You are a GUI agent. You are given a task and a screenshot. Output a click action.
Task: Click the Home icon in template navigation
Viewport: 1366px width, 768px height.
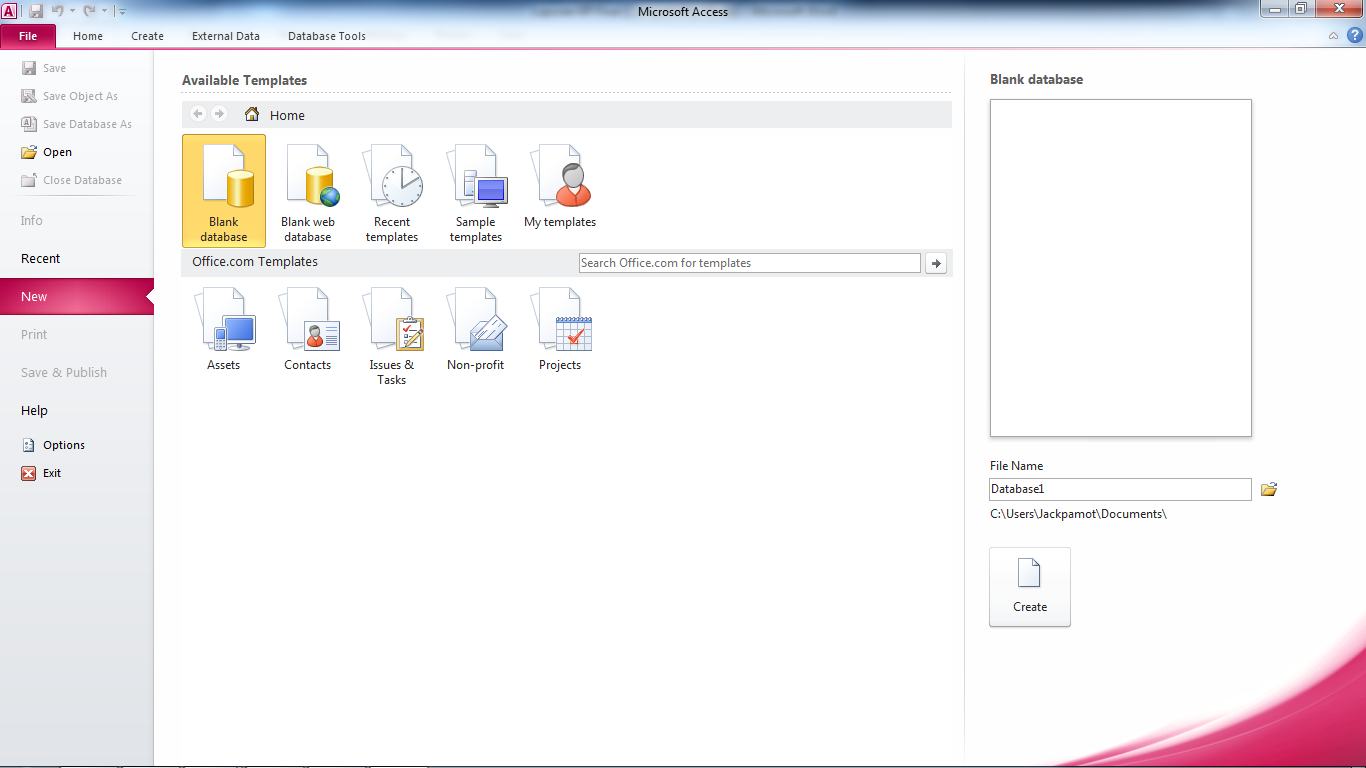(252, 114)
